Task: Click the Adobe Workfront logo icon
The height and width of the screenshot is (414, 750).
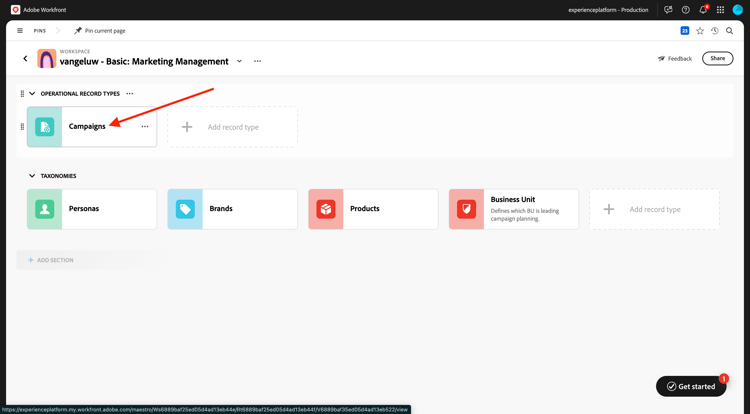Action: [15, 10]
